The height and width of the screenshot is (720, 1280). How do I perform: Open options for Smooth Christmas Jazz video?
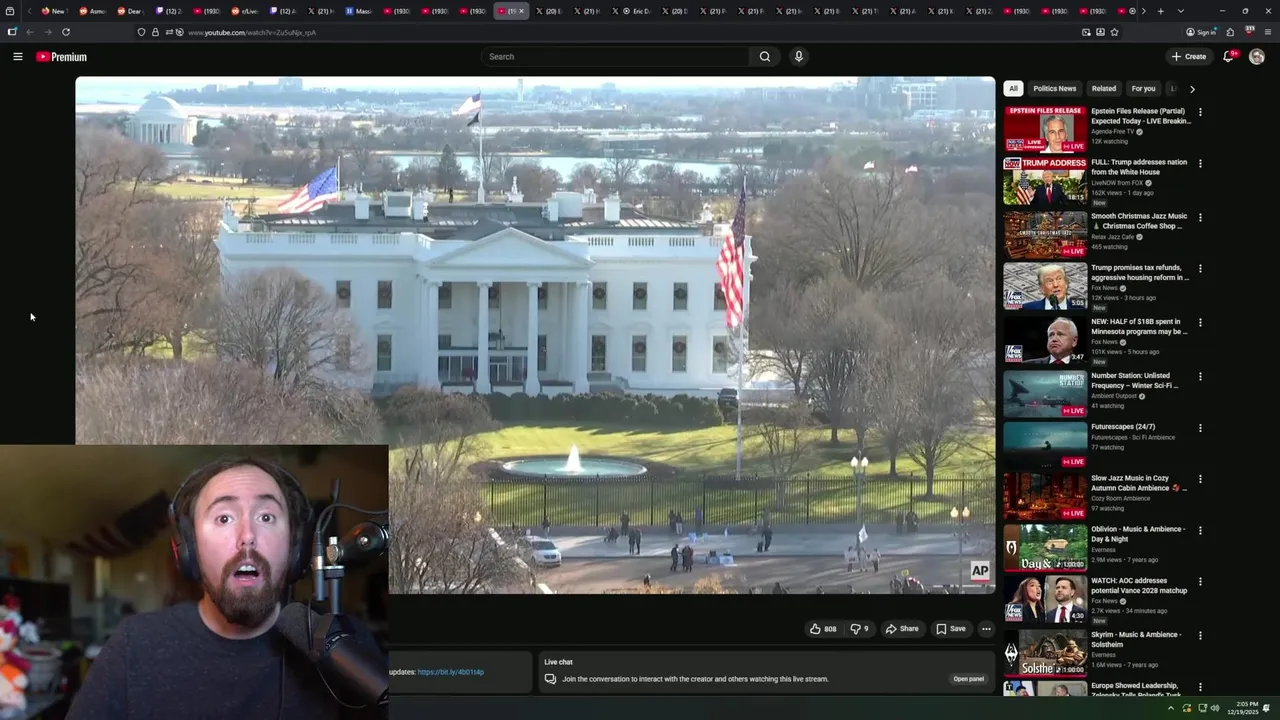click(x=1200, y=217)
